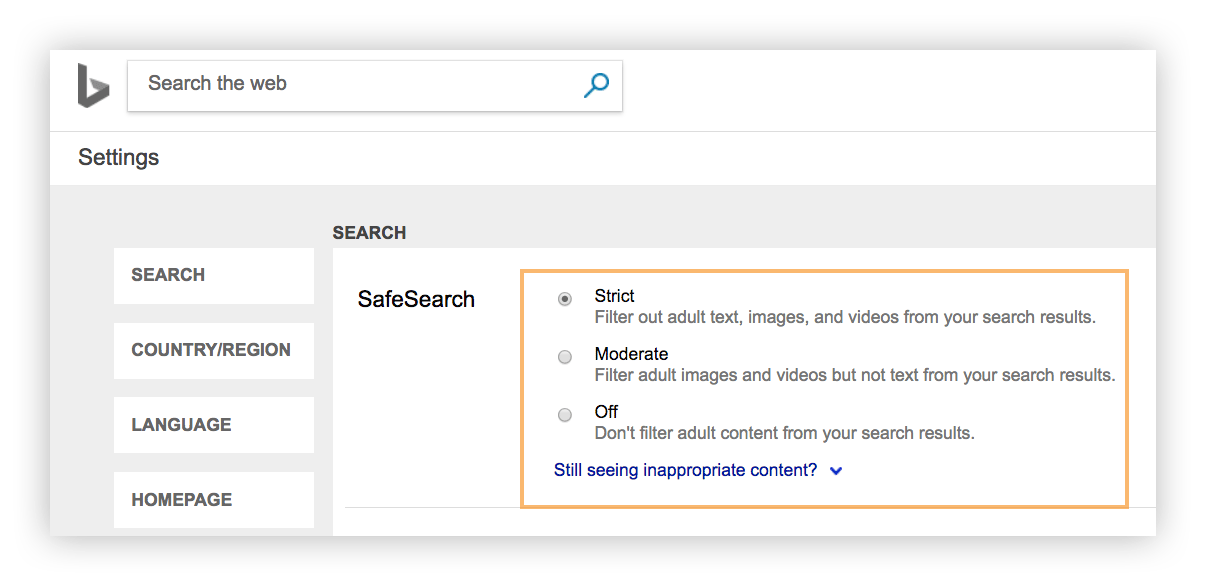Click the magnifying glass search icon
Viewport: 1206px width, 586px height.
click(596, 85)
